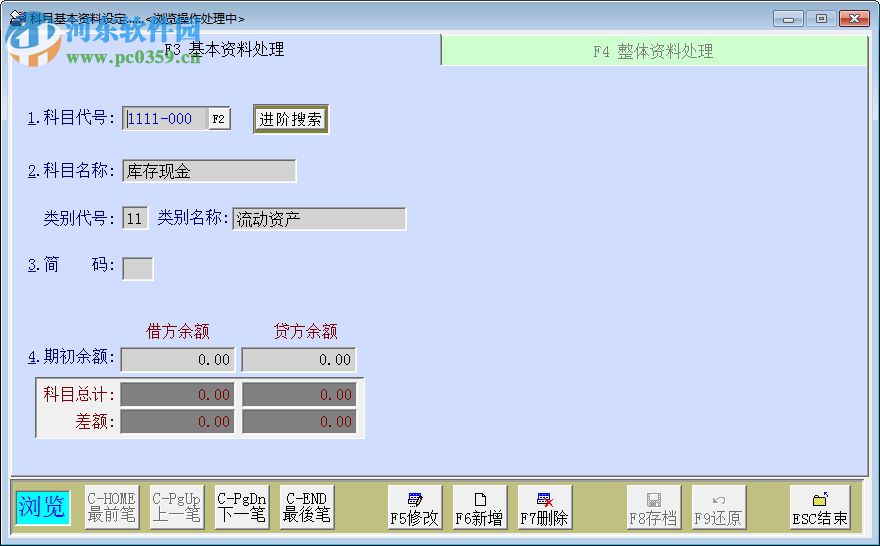This screenshot has height=546, width=880.
Task: Open the F2 lookup beside 科目代号
Action: 219,119
